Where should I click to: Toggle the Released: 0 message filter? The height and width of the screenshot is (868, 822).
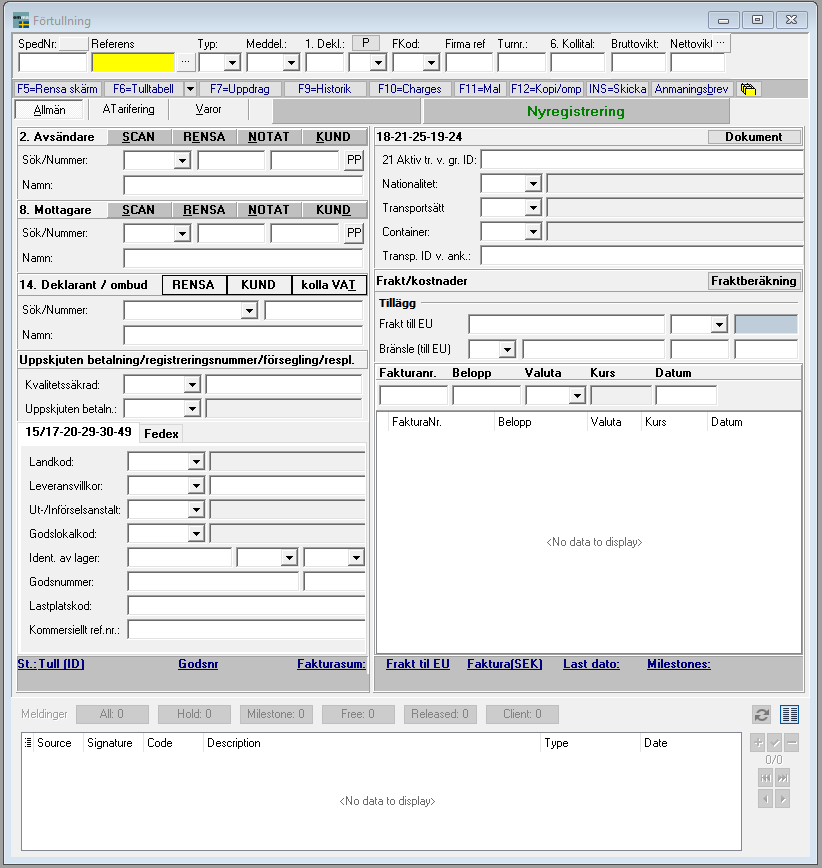pos(442,714)
